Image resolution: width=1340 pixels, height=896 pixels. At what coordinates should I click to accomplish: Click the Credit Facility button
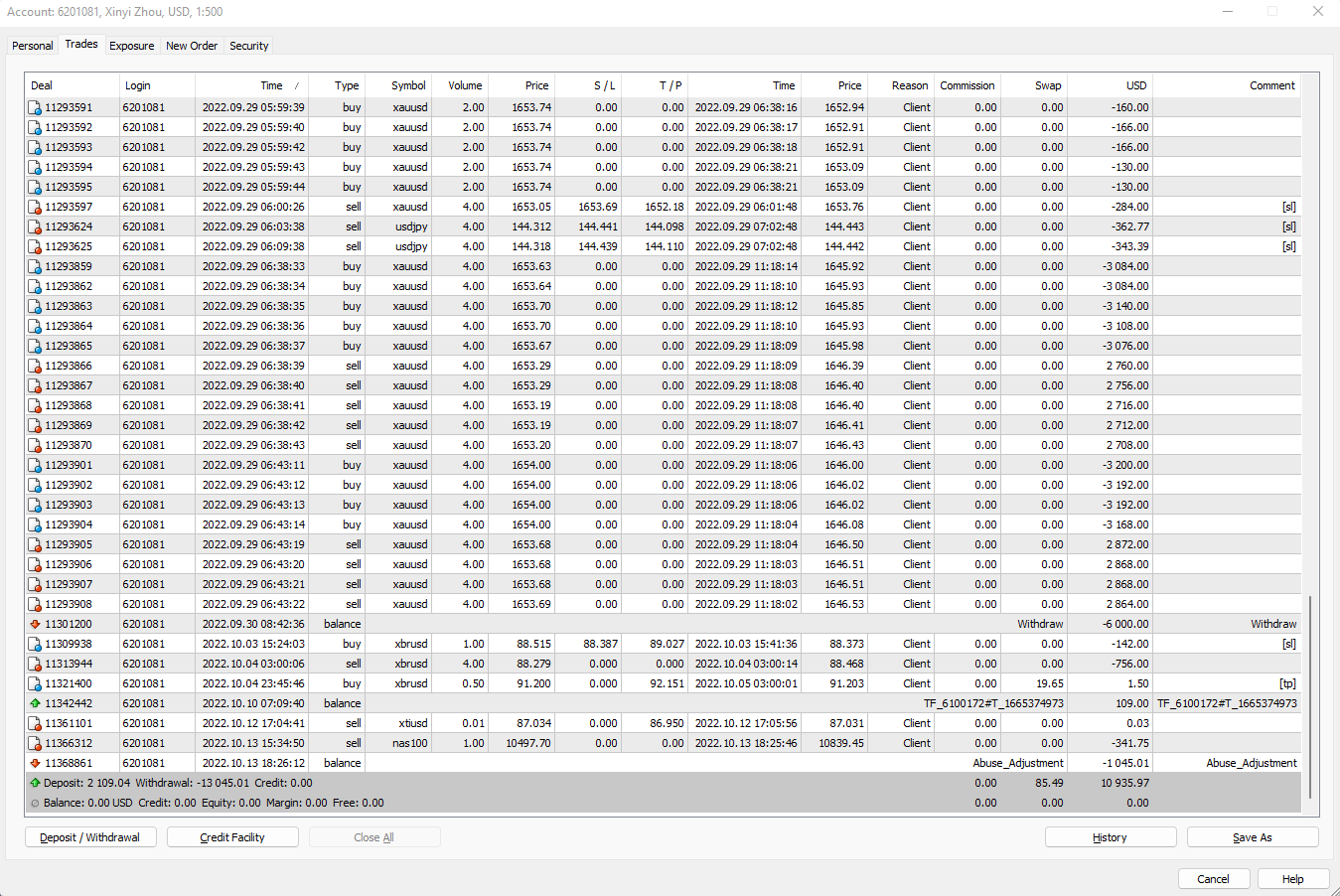click(x=232, y=837)
